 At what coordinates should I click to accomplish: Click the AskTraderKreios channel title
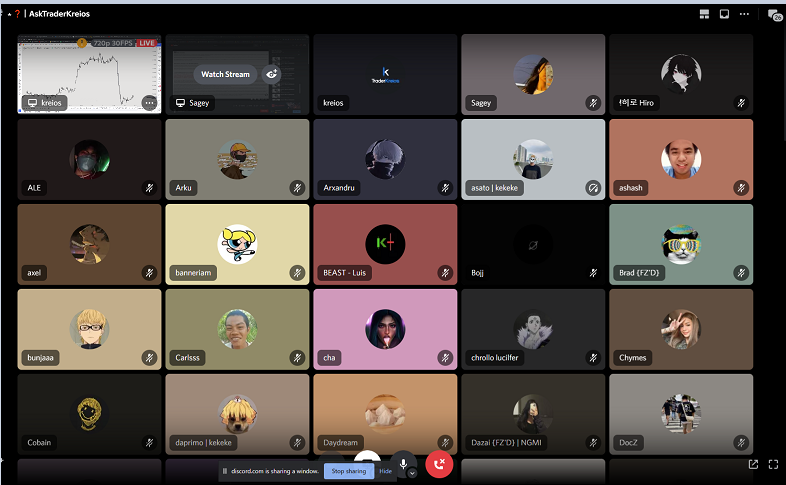(59, 14)
